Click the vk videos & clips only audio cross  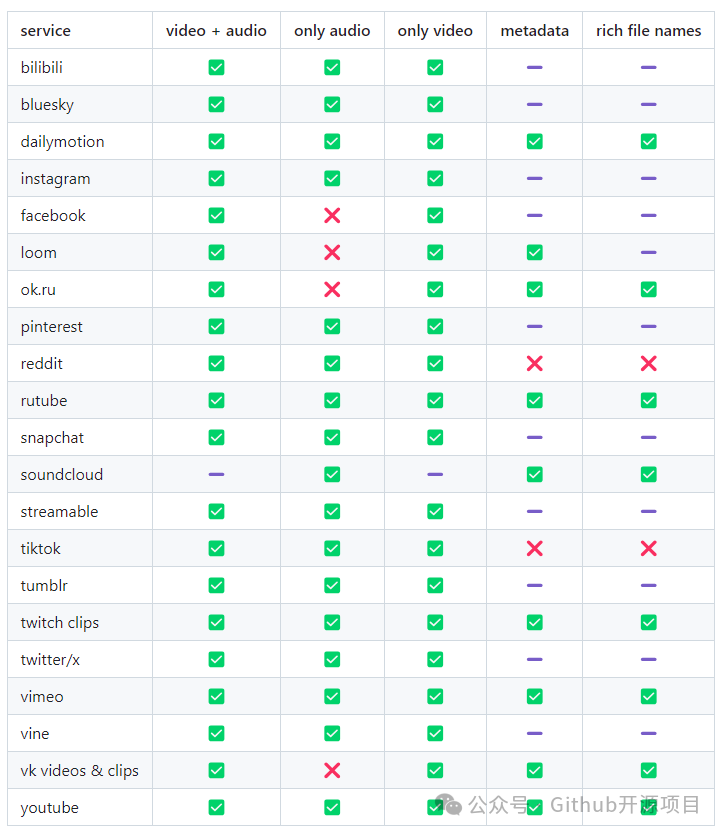point(332,770)
